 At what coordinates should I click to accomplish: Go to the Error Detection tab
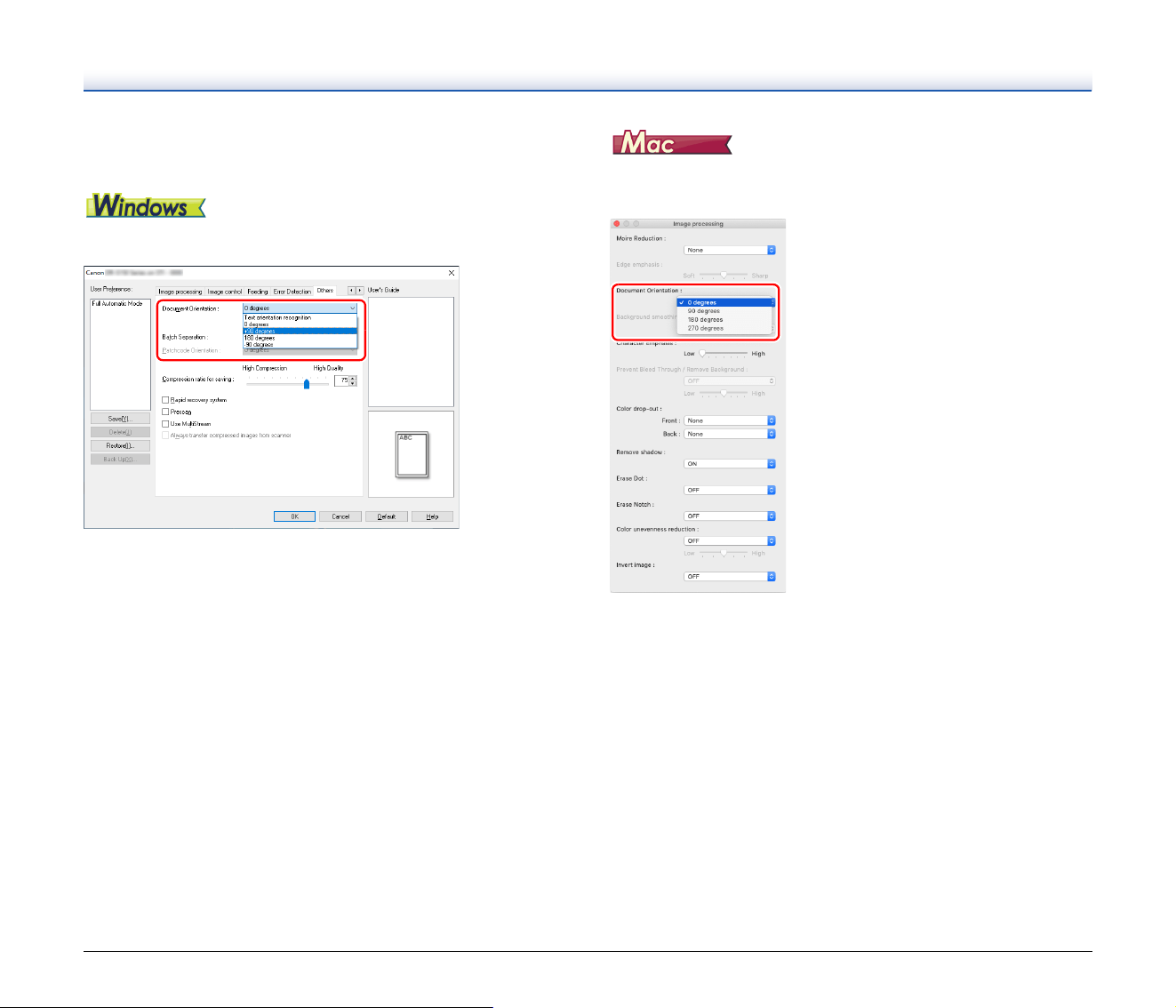pos(292,292)
